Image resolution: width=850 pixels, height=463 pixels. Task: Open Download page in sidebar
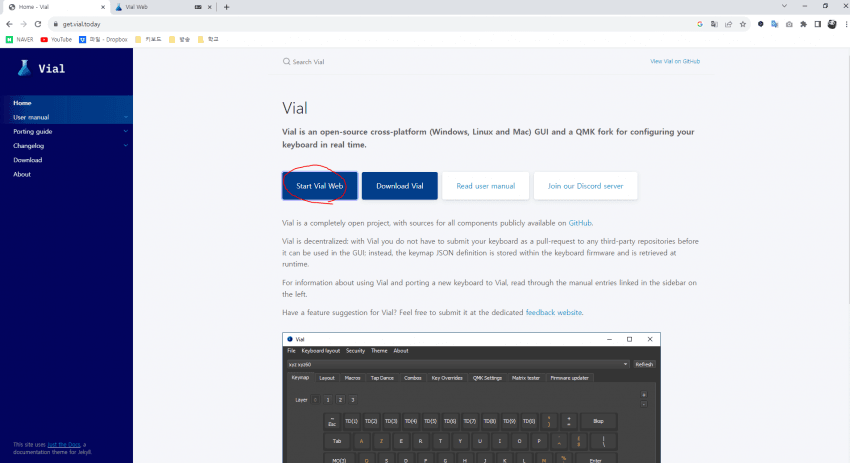[x=28, y=160]
